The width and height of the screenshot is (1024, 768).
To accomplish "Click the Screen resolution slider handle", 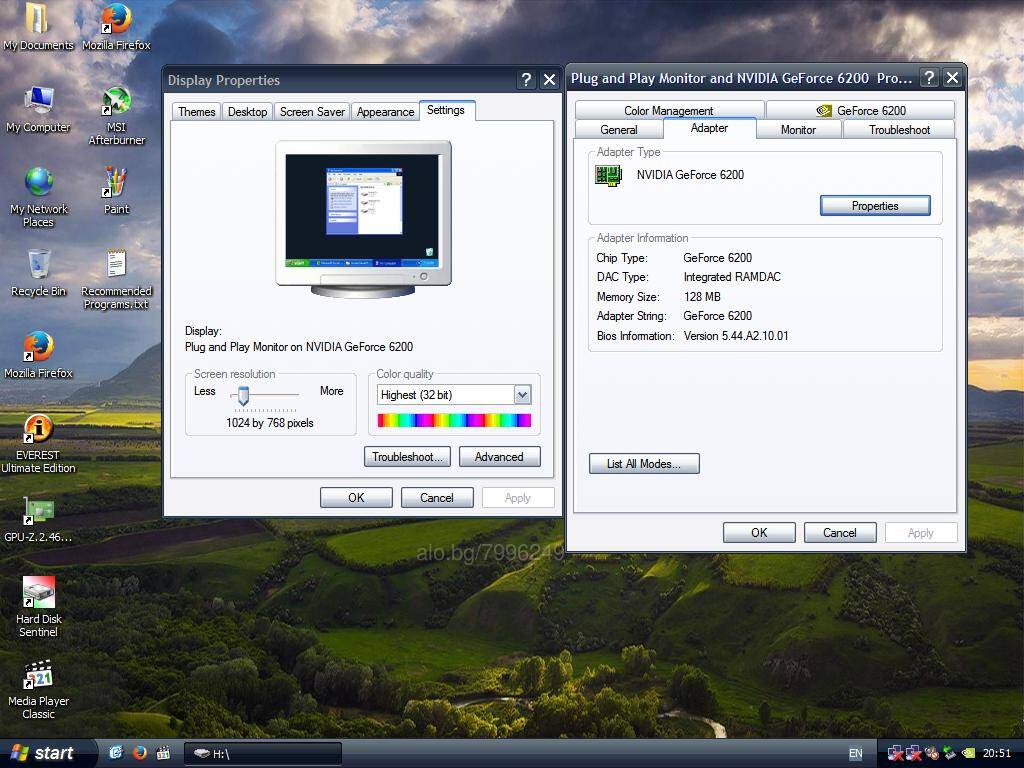I will click(x=243, y=396).
